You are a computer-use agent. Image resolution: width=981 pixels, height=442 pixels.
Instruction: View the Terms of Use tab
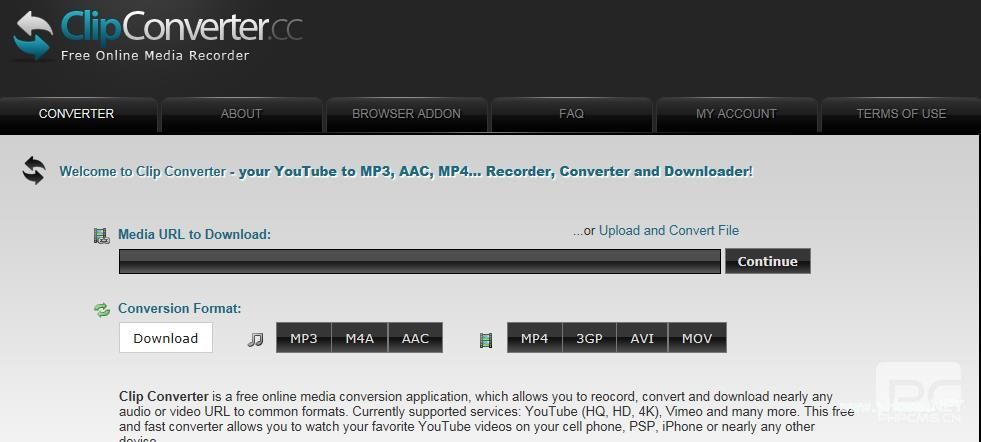coord(900,114)
